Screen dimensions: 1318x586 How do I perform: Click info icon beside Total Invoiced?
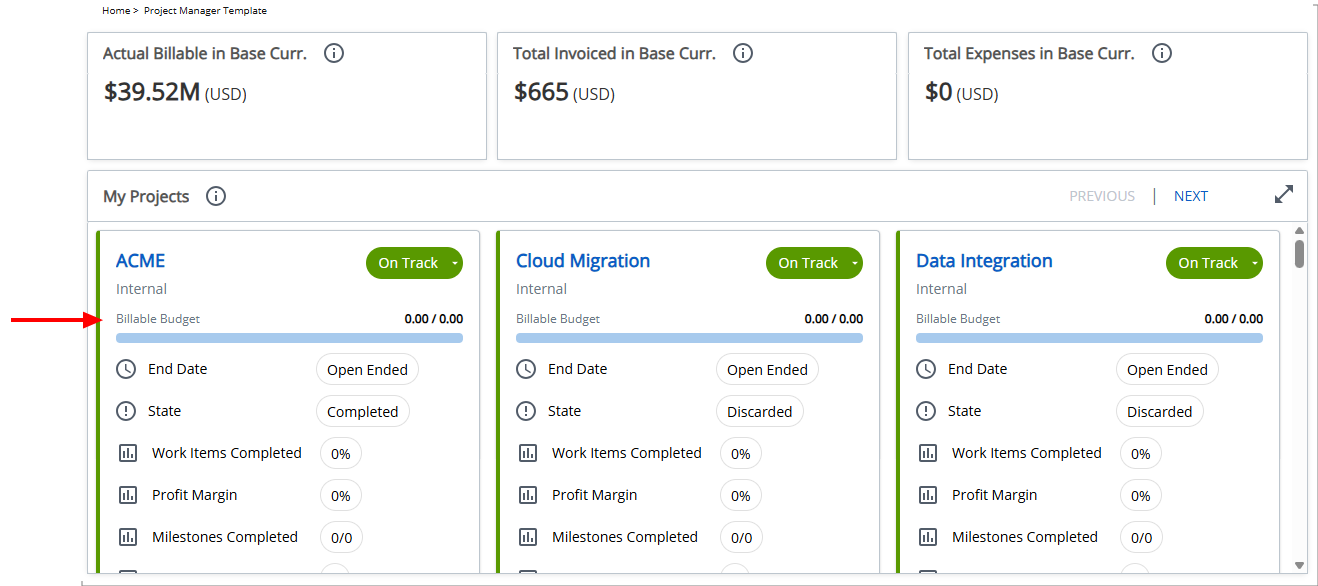pyautogui.click(x=743, y=54)
